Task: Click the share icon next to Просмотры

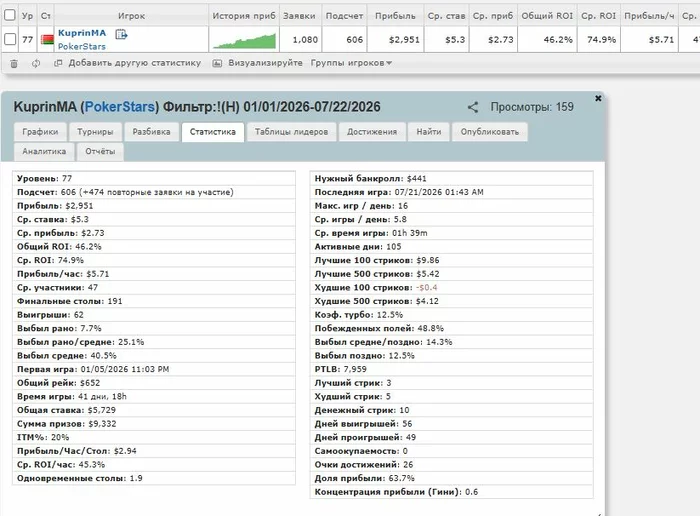Action: pyautogui.click(x=473, y=107)
